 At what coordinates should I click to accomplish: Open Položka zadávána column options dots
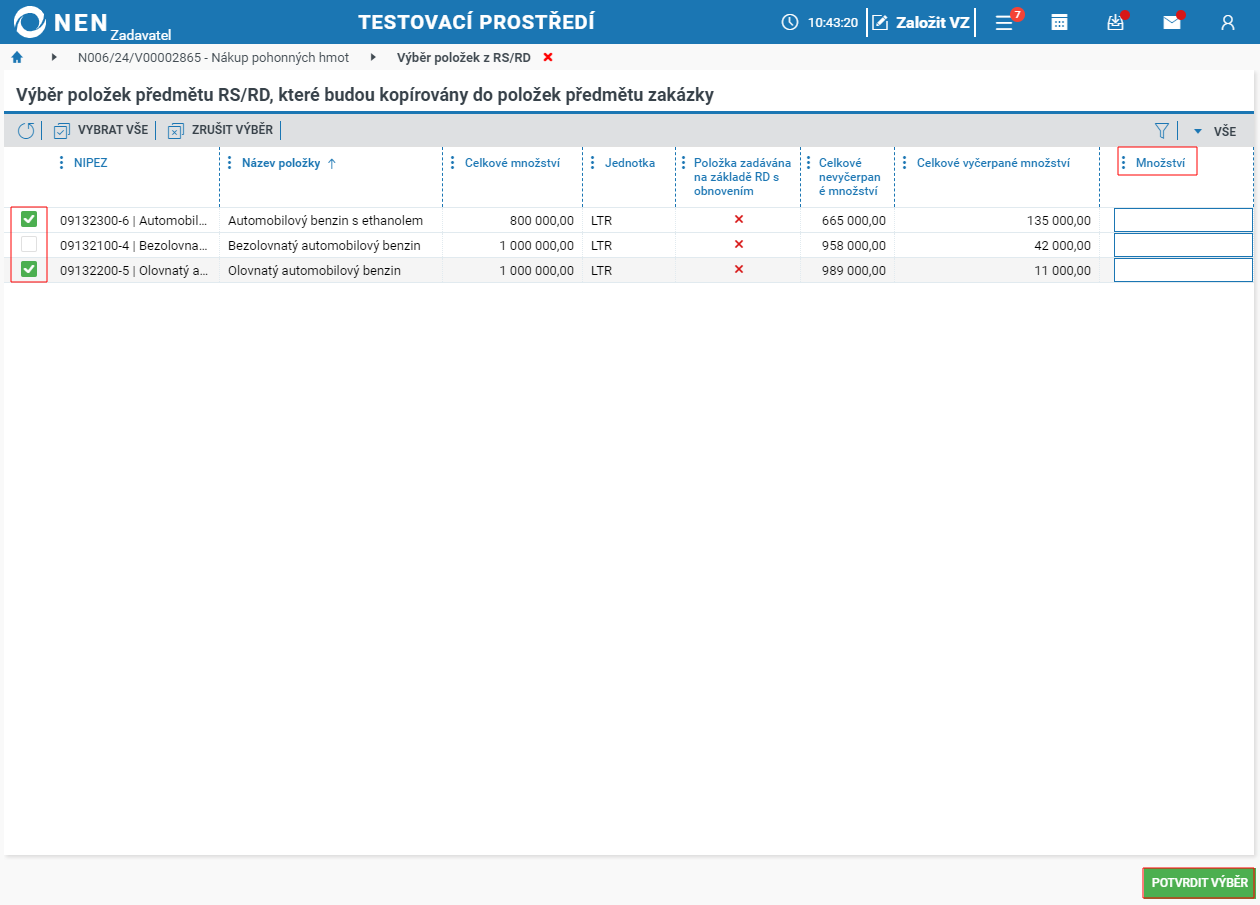tap(683, 163)
